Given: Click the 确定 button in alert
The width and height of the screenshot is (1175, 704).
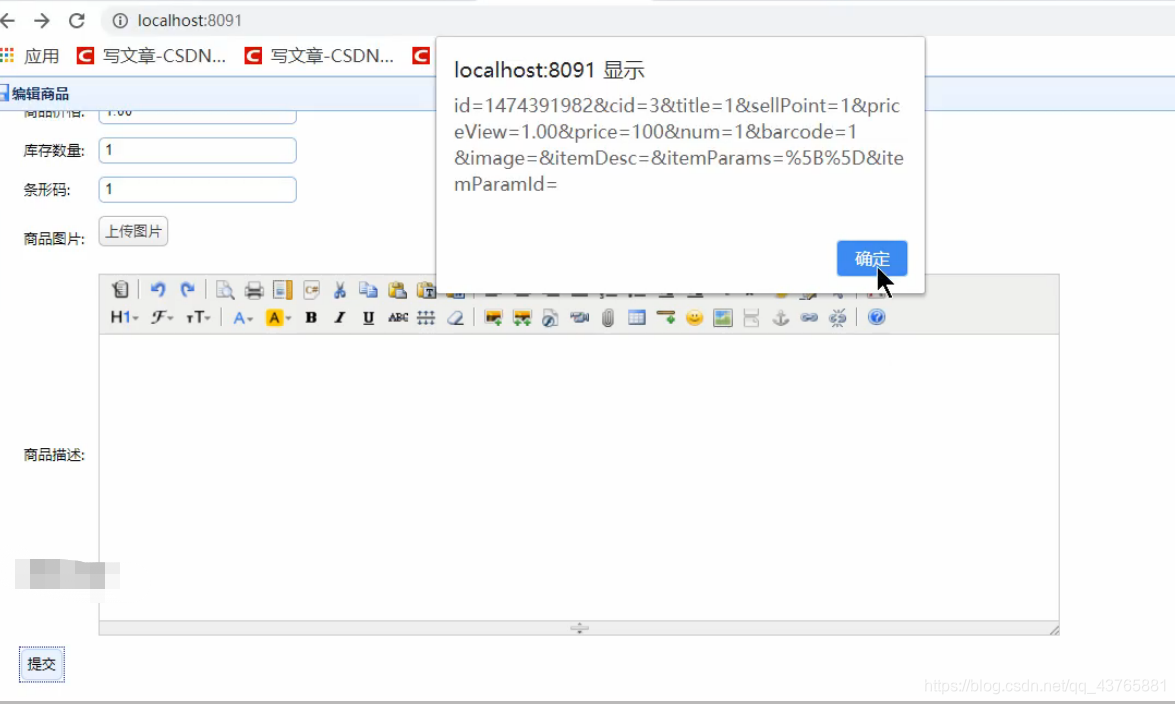Looking at the screenshot, I should (x=872, y=259).
